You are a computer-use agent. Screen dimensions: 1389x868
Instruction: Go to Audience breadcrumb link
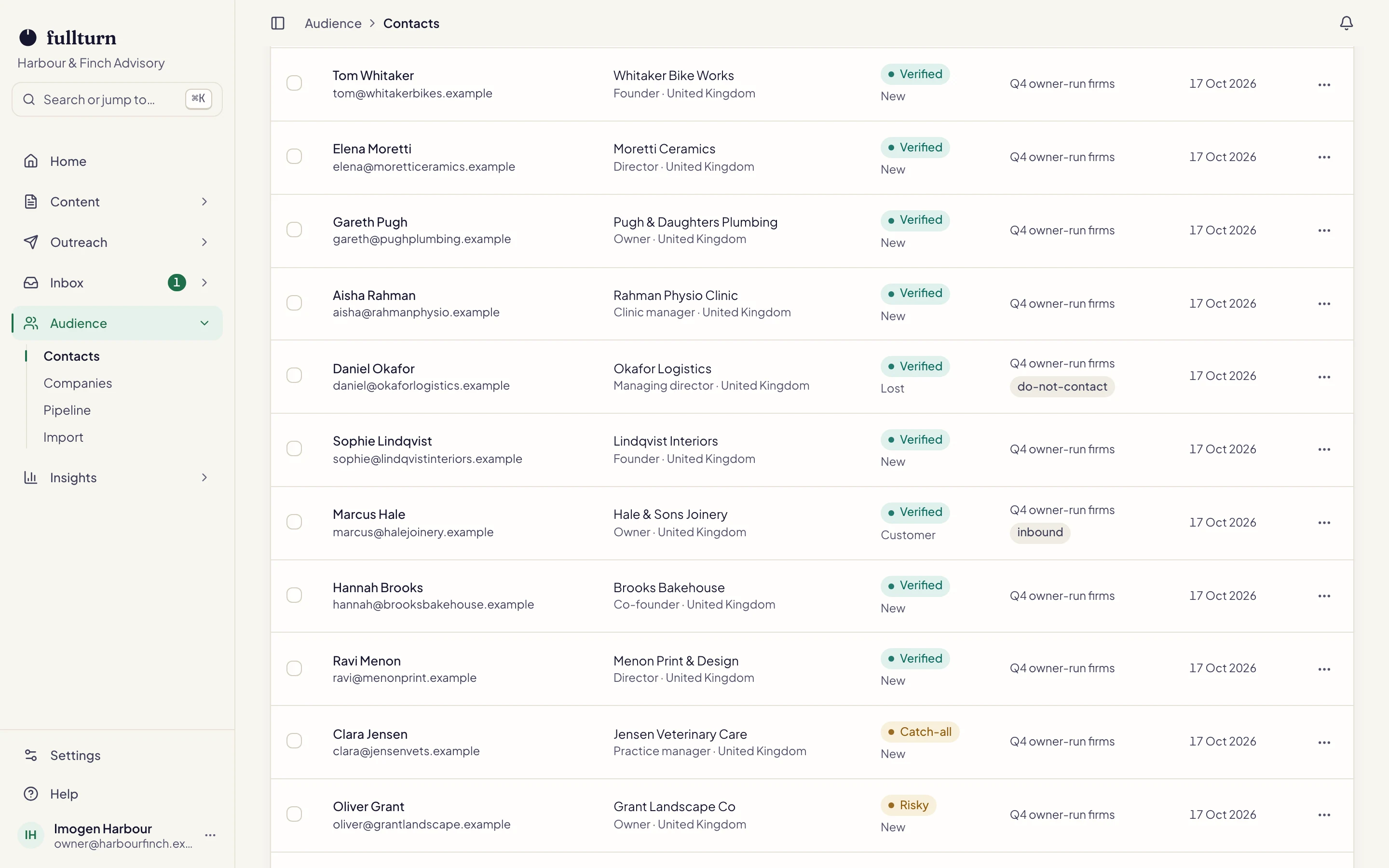pyautogui.click(x=333, y=24)
